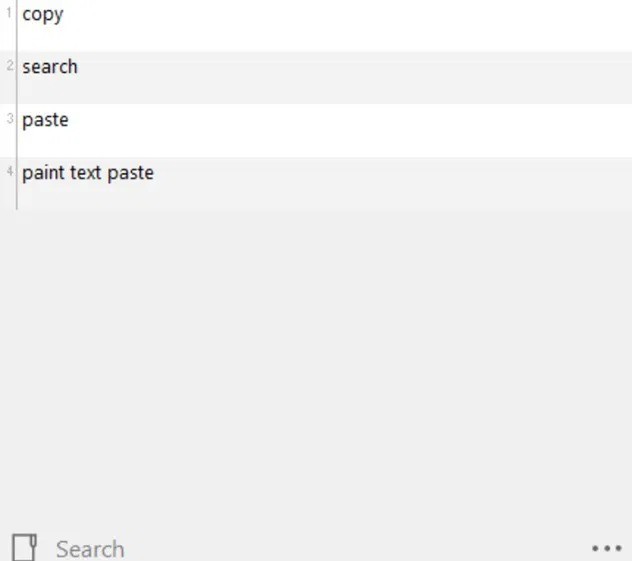Click the word 'paint' in fourth clip

pyautogui.click(x=43, y=173)
